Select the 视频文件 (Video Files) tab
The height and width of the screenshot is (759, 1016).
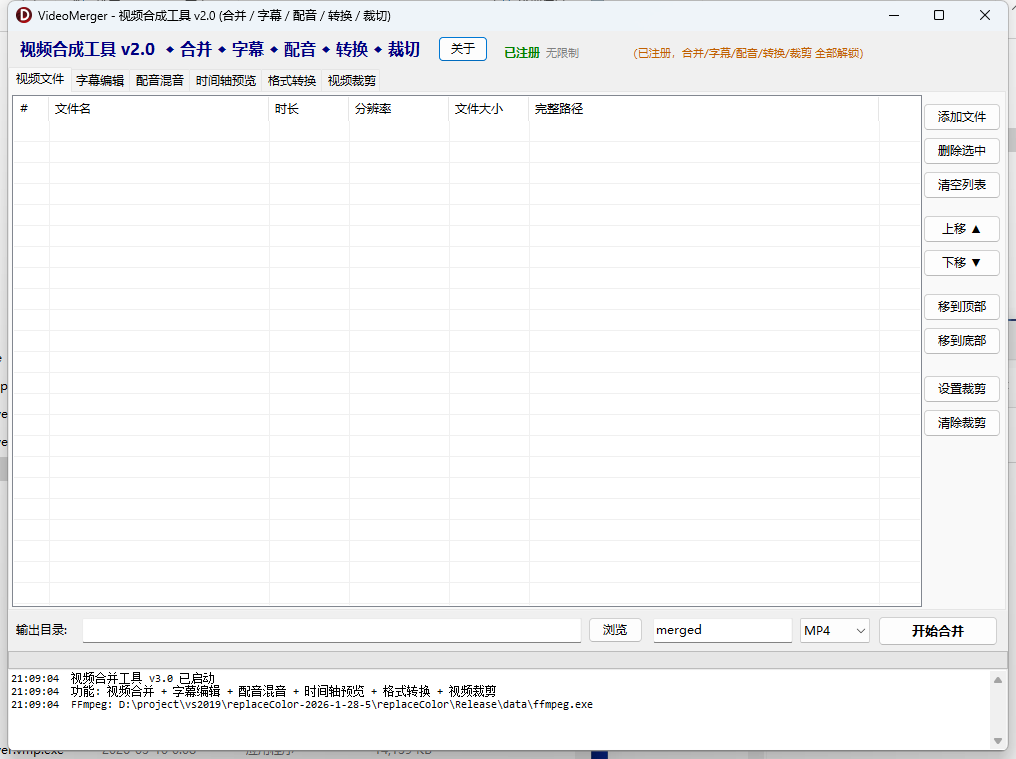tap(38, 80)
